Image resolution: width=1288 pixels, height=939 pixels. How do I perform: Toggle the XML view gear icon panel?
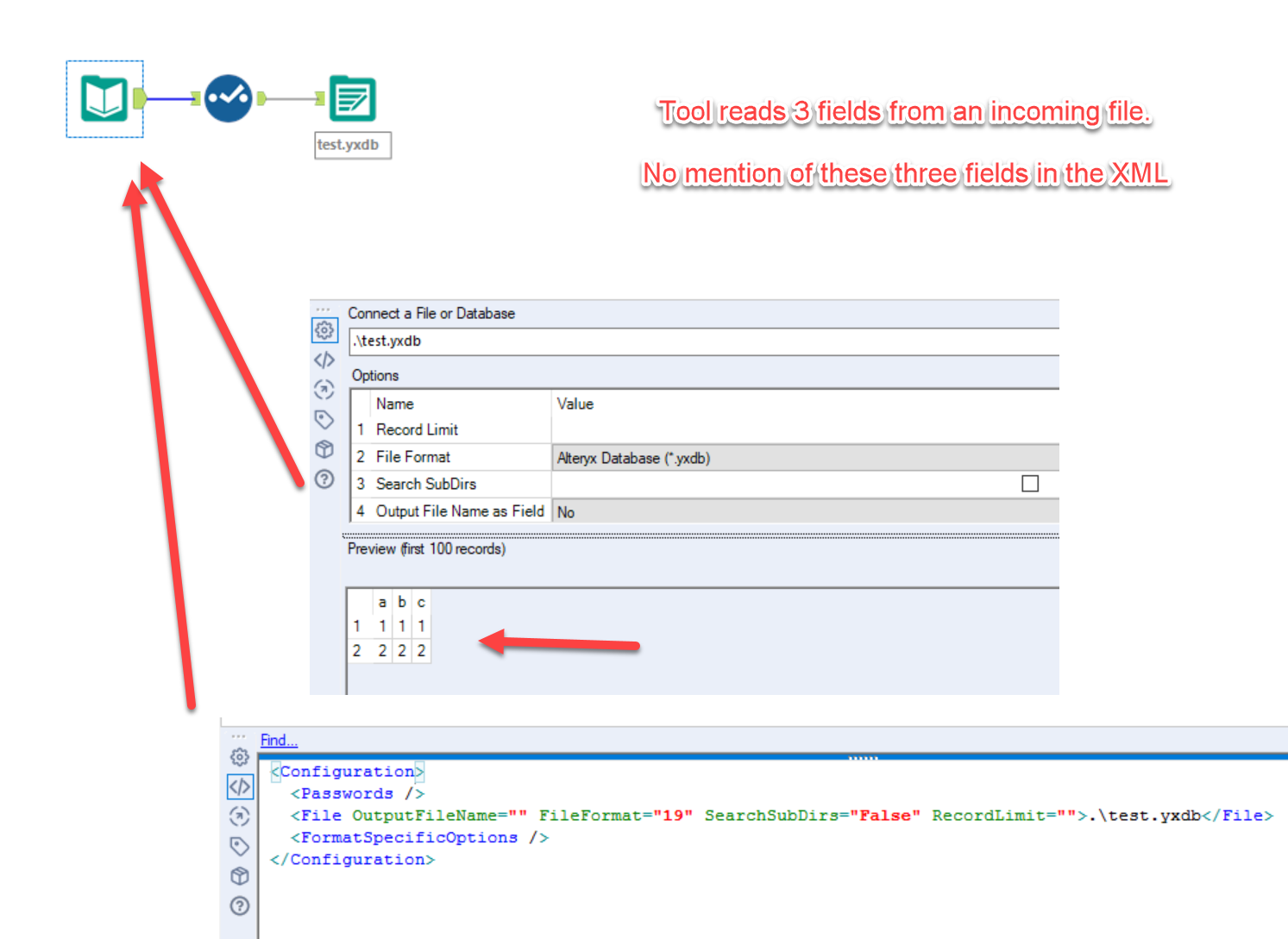(240, 757)
